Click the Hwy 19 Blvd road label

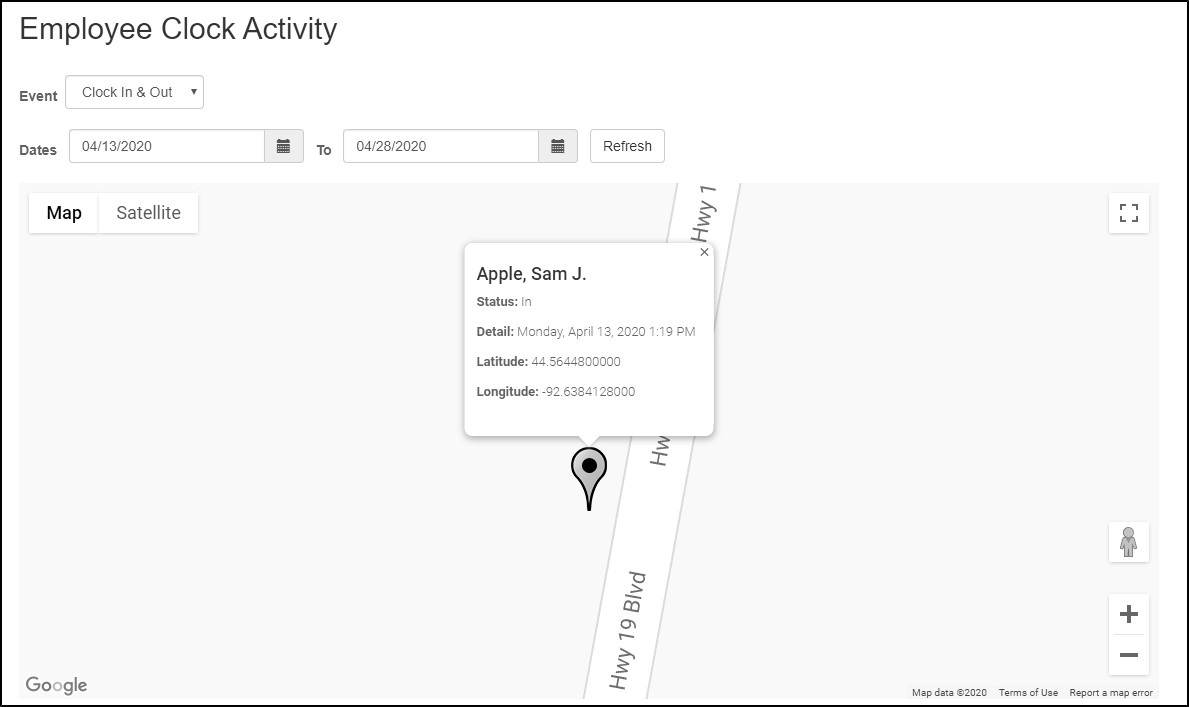click(x=630, y=630)
